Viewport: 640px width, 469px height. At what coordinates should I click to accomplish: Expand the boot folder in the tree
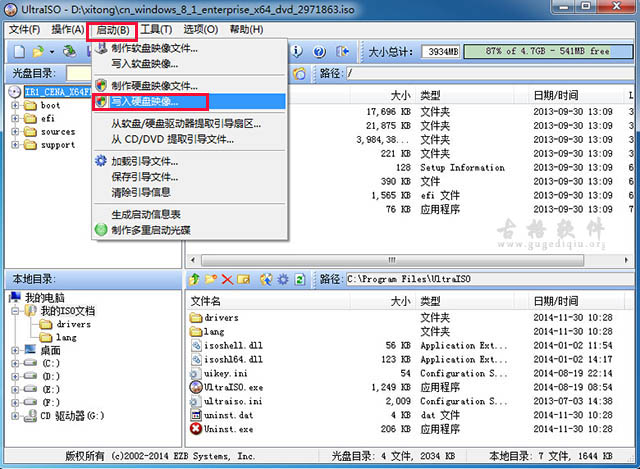coord(15,105)
